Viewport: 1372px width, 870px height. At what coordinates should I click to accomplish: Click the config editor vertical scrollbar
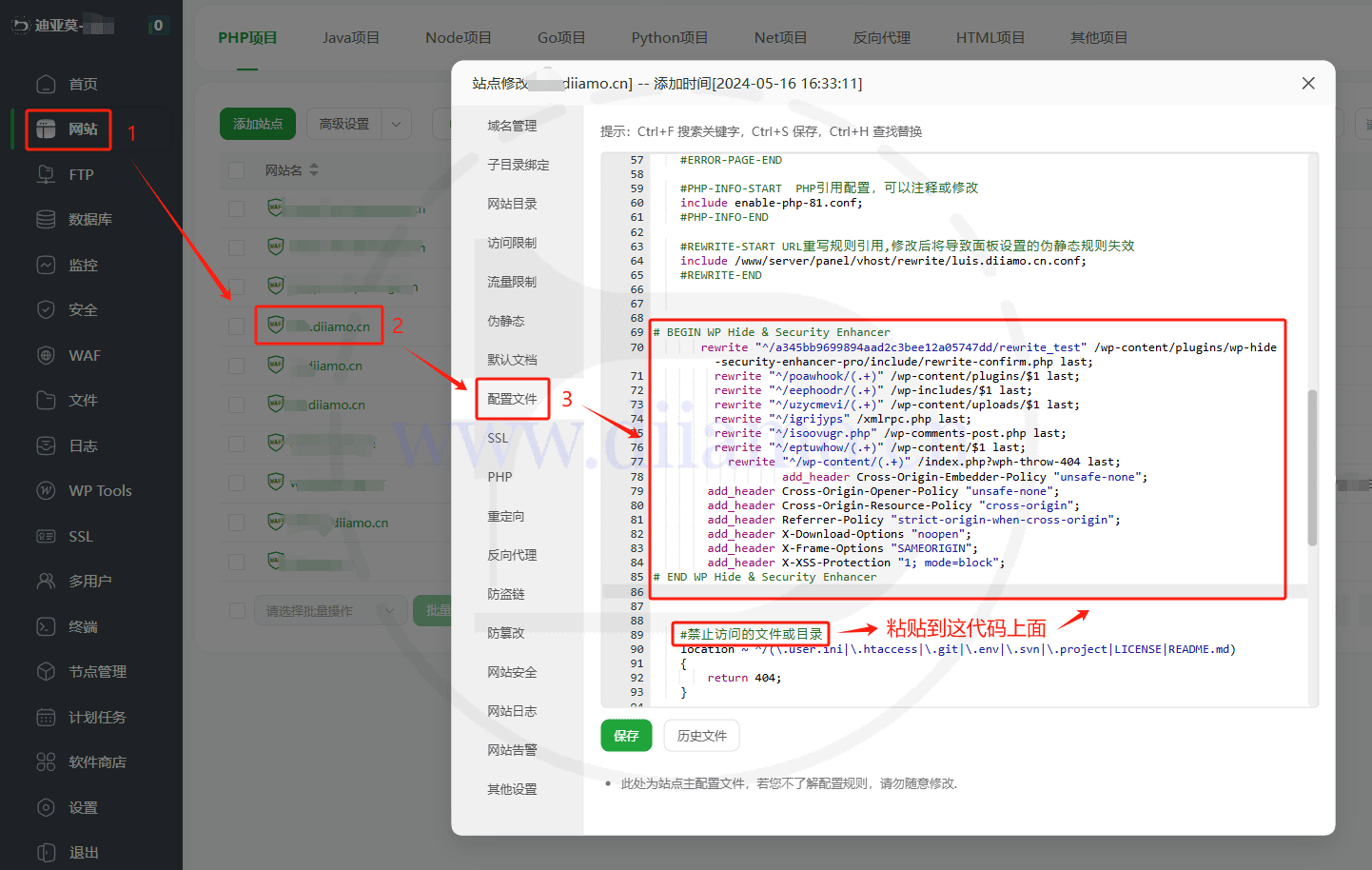click(1312, 467)
